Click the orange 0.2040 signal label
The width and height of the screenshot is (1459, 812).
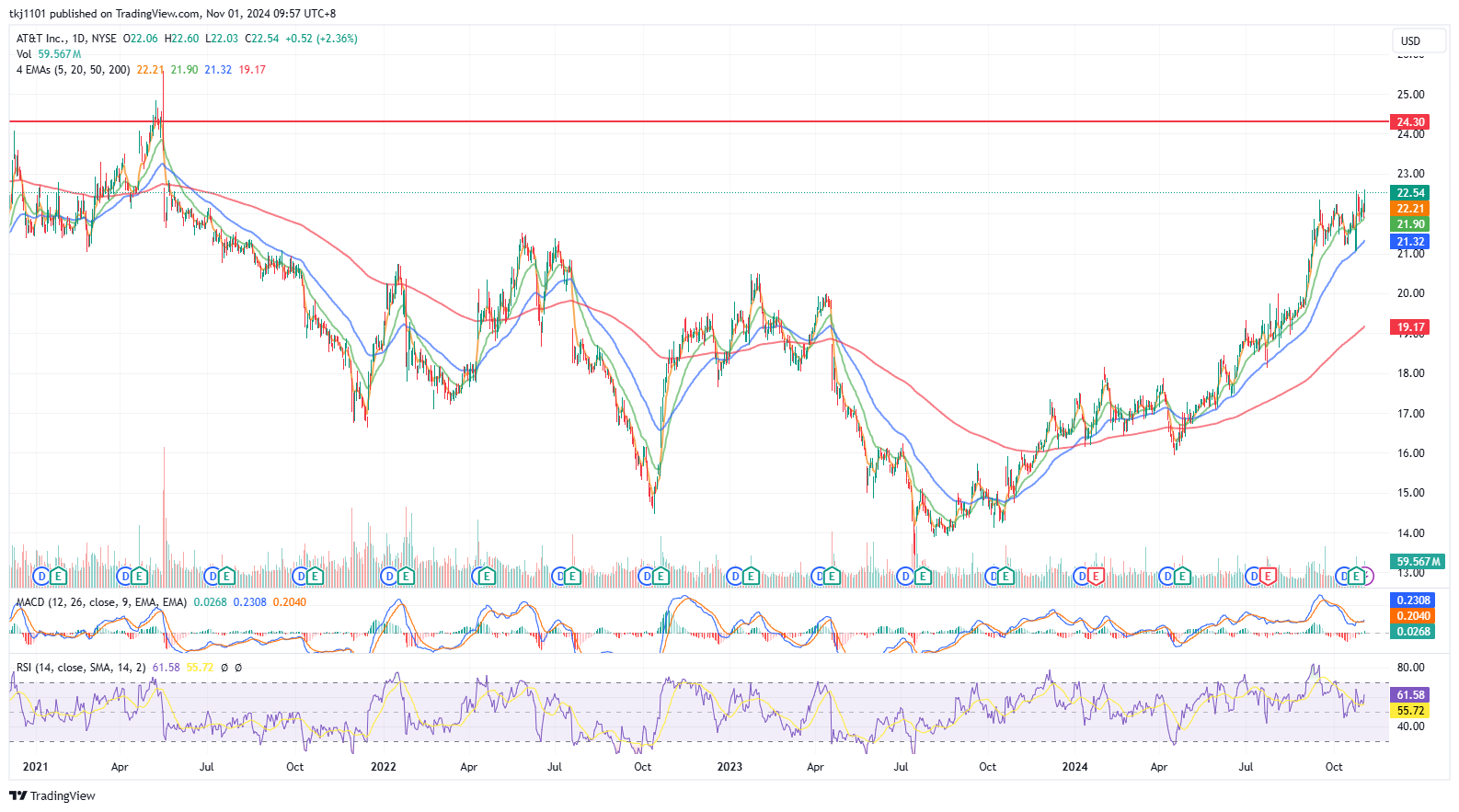1413,616
